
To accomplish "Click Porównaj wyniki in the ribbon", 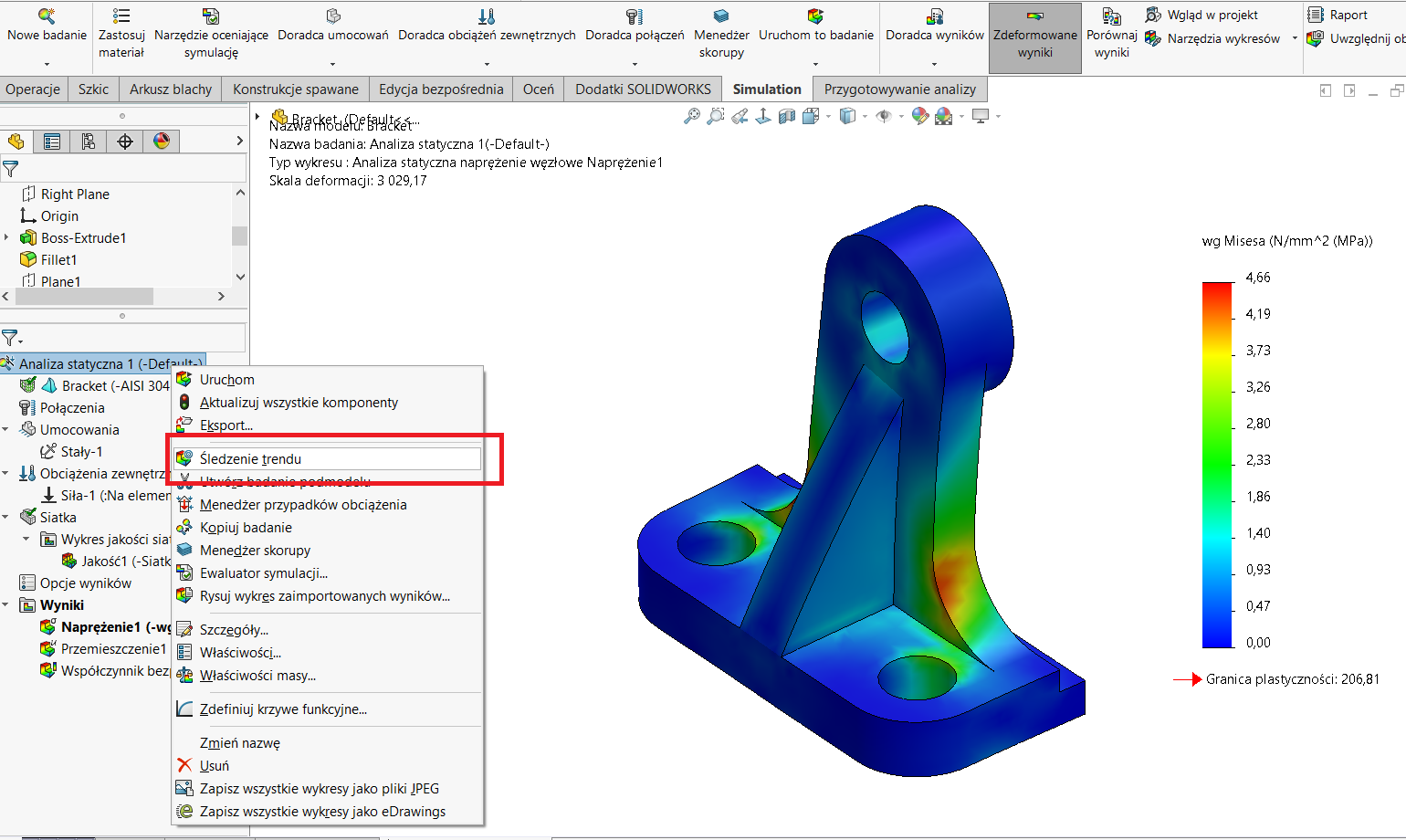I will click(1112, 33).
